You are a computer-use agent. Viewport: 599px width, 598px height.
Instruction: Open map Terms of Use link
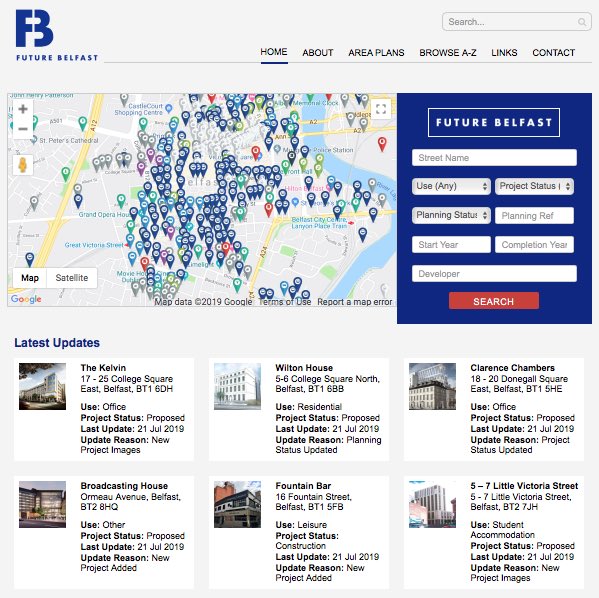pos(285,302)
